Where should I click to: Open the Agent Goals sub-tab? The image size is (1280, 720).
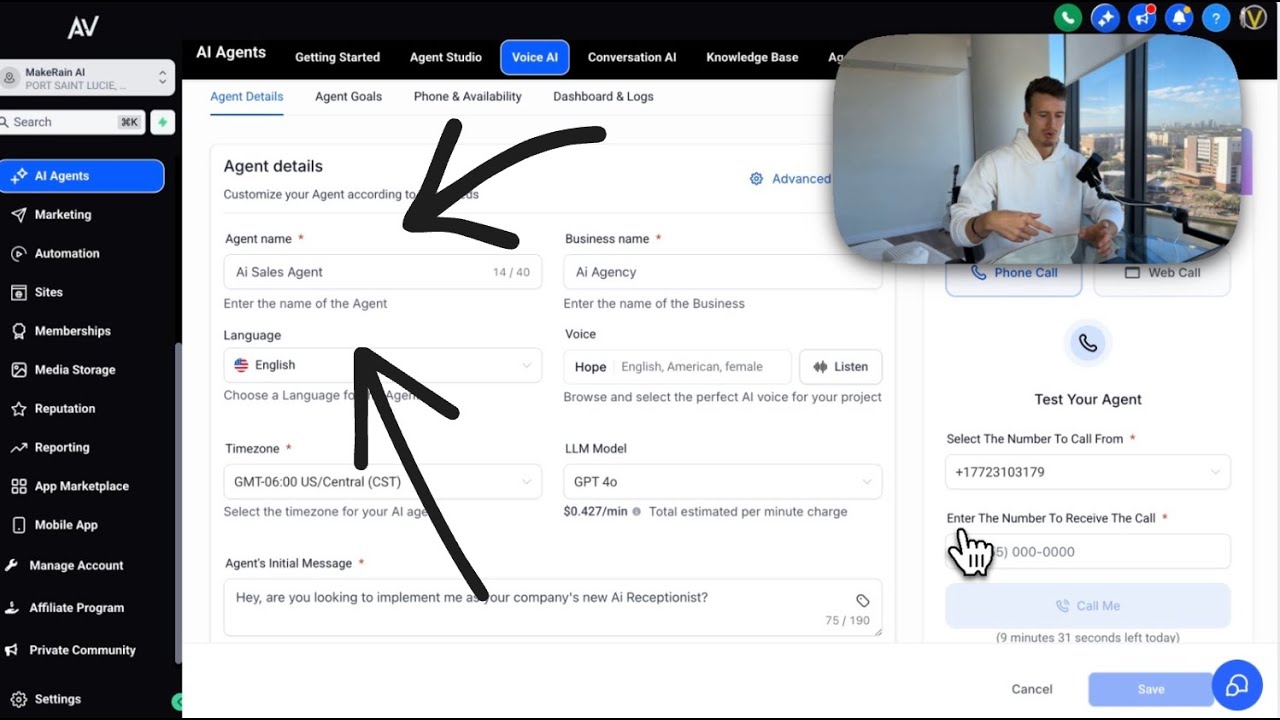pyautogui.click(x=348, y=97)
